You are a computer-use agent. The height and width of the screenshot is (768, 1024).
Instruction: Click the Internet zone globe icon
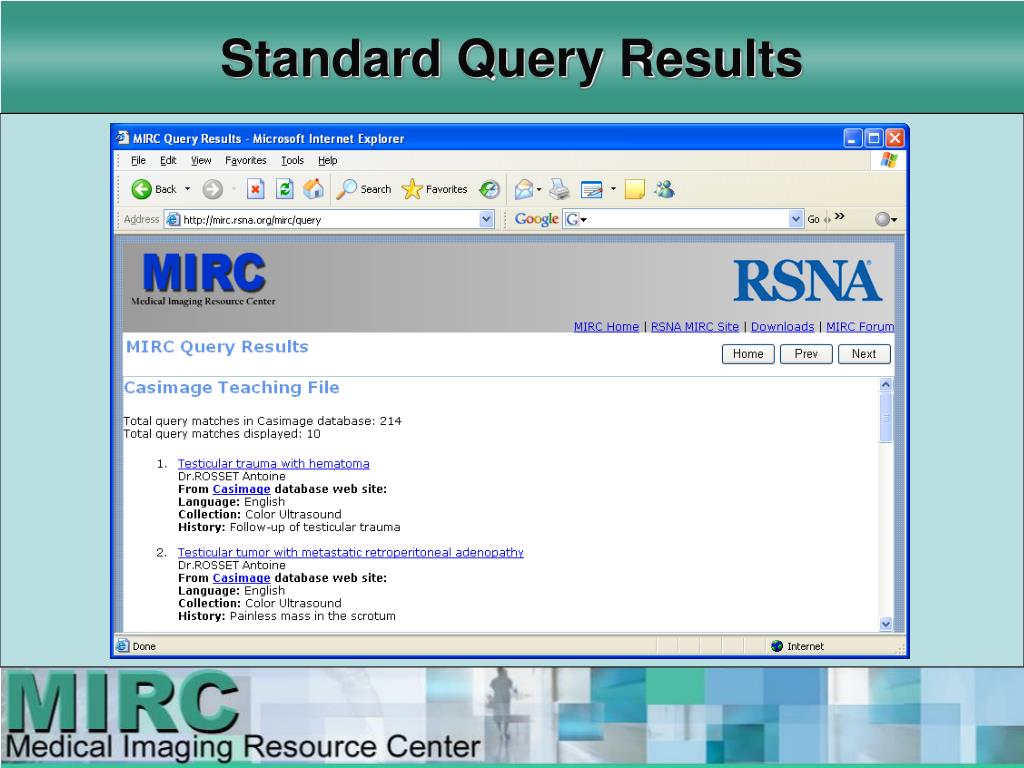[x=776, y=646]
